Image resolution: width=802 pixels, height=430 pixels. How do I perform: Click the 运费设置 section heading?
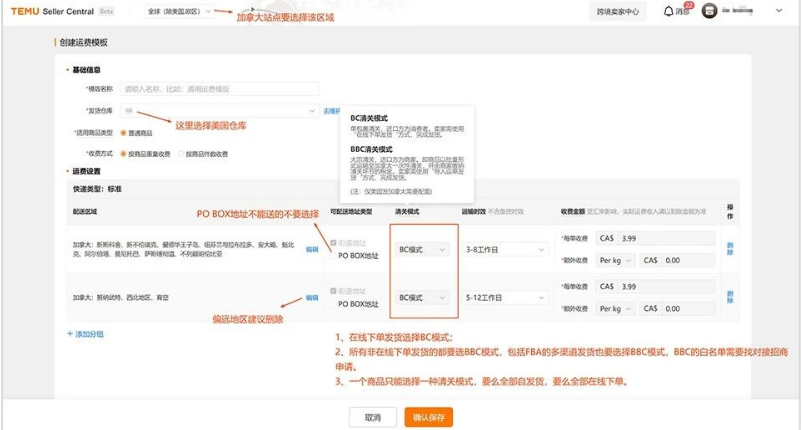[x=86, y=171]
